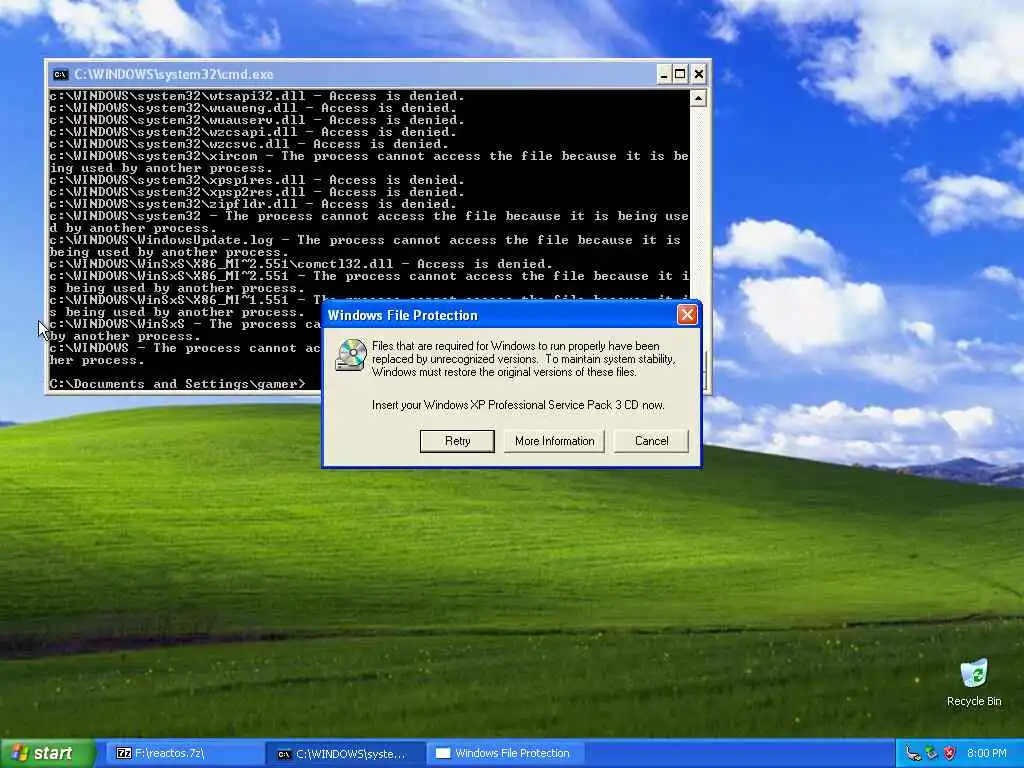Click the xpsp2res.dll line in cmd
Image resolution: width=1024 pixels, height=768 pixels.
coord(257,192)
